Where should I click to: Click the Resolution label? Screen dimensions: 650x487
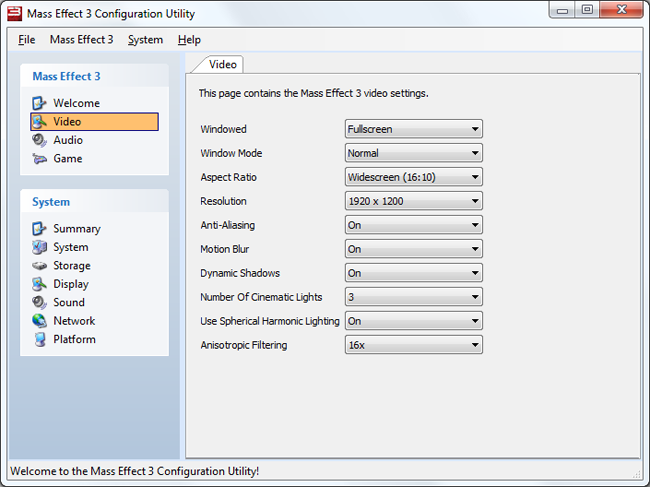[223, 201]
